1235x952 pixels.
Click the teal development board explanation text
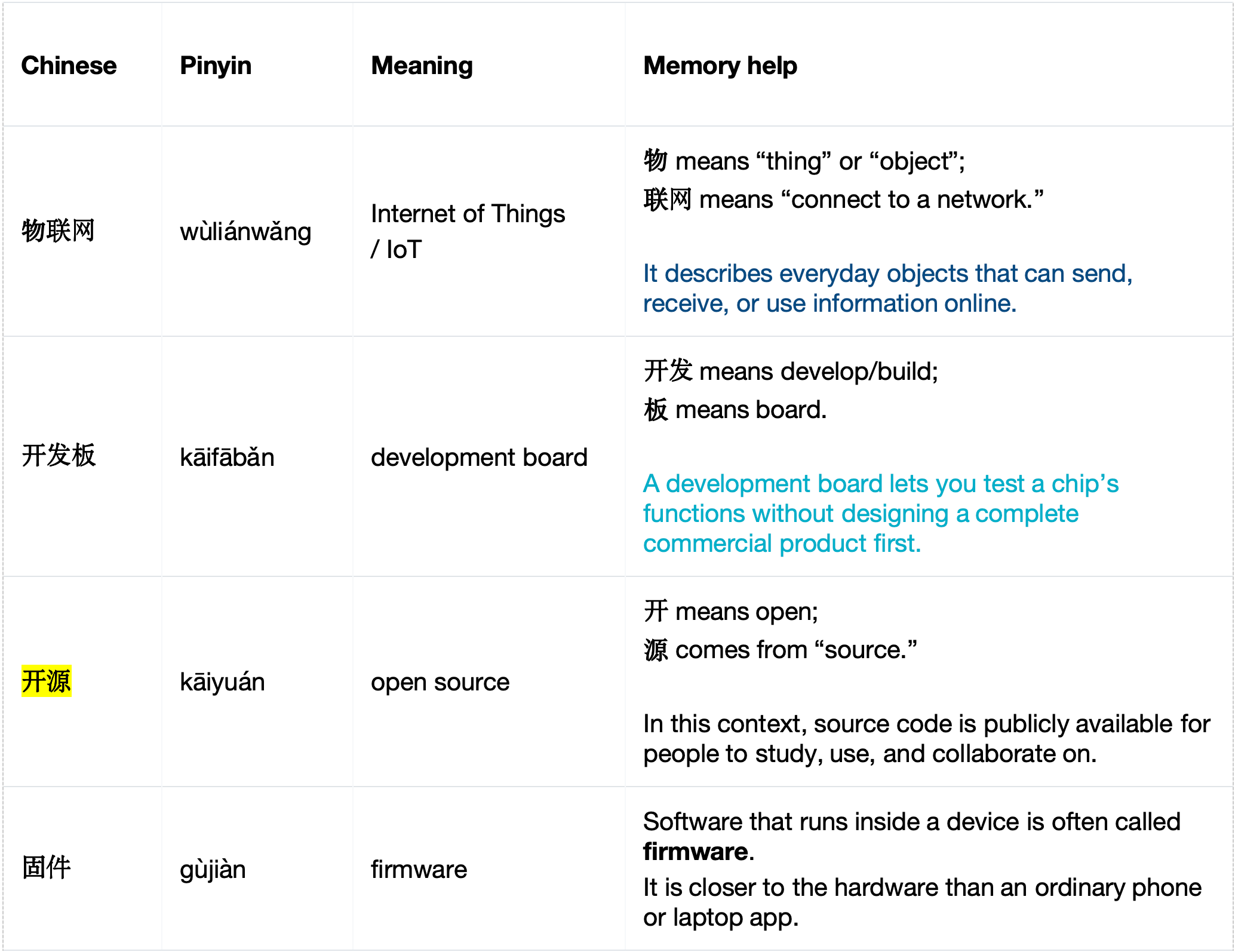click(x=881, y=513)
